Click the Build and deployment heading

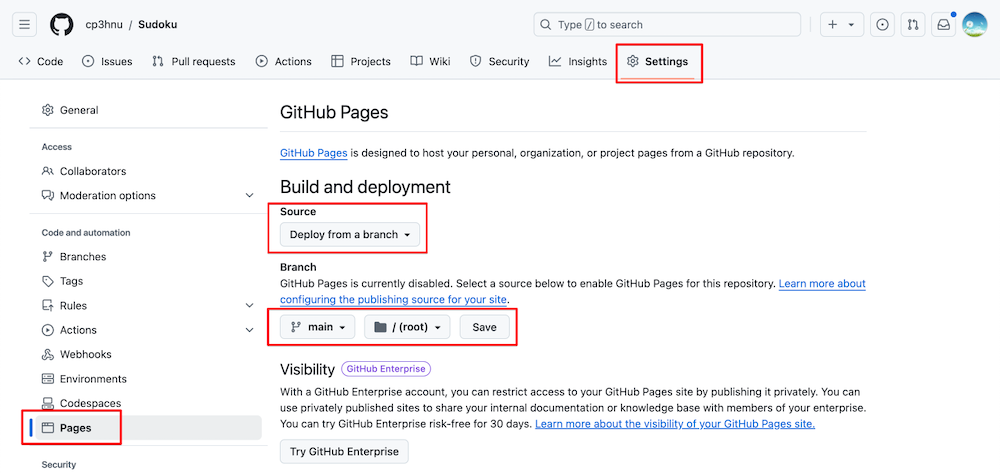pos(365,187)
